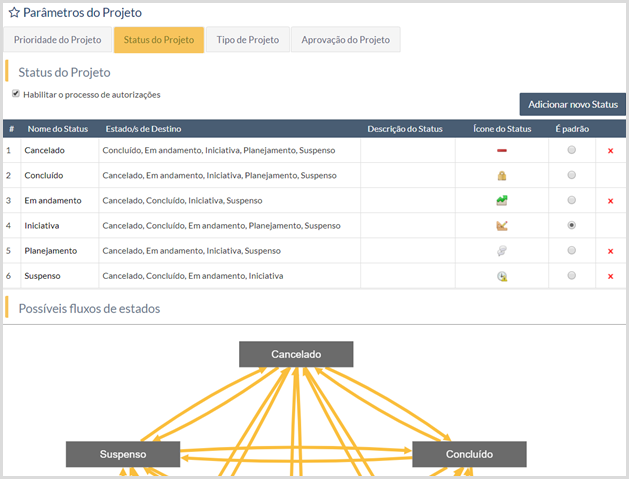
Task: Set Cancelado as the default status
Action: pyautogui.click(x=571, y=150)
